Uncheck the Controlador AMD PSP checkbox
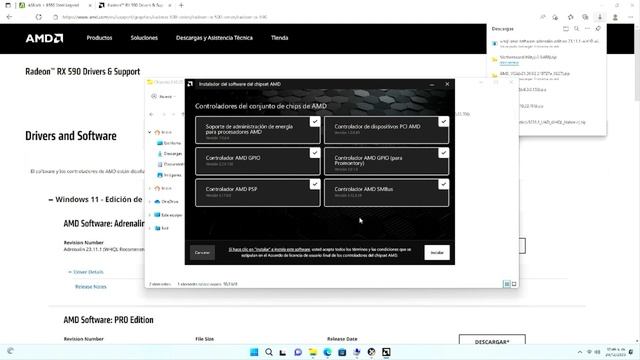 pyautogui.click(x=315, y=184)
